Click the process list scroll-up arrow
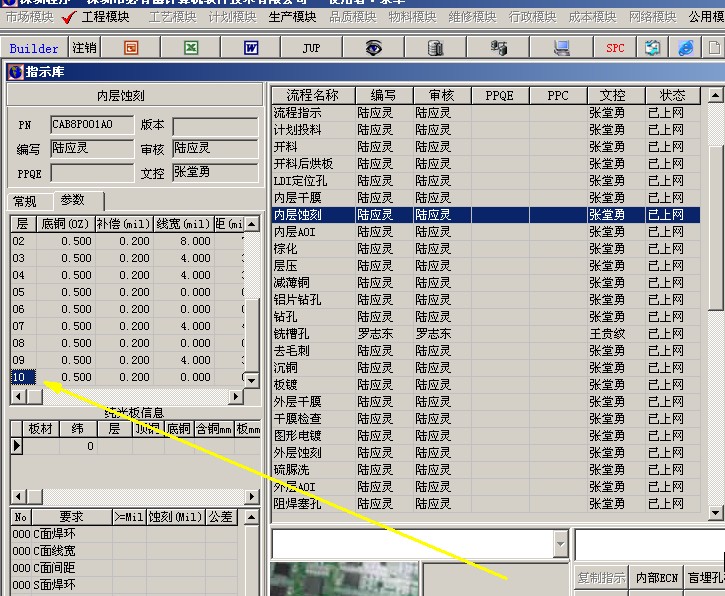The height and width of the screenshot is (596, 725). tap(715, 96)
